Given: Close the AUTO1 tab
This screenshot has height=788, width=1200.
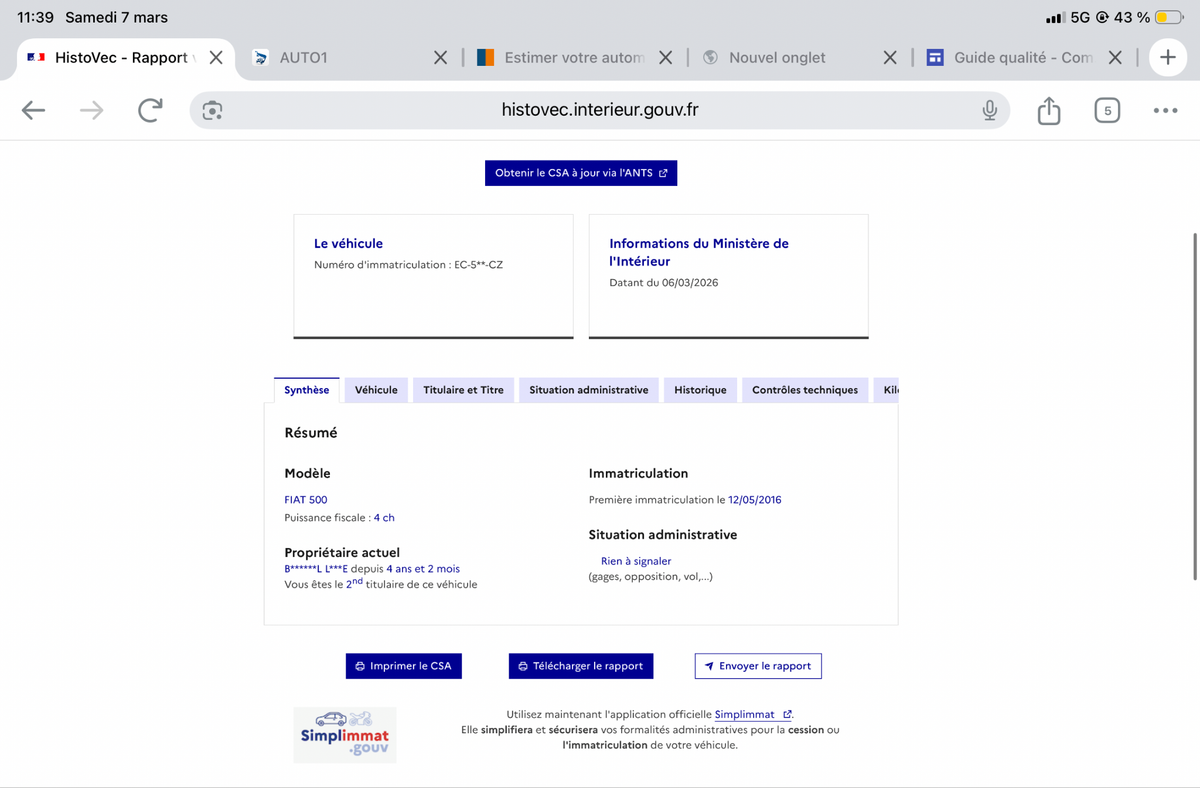Looking at the screenshot, I should [x=440, y=58].
